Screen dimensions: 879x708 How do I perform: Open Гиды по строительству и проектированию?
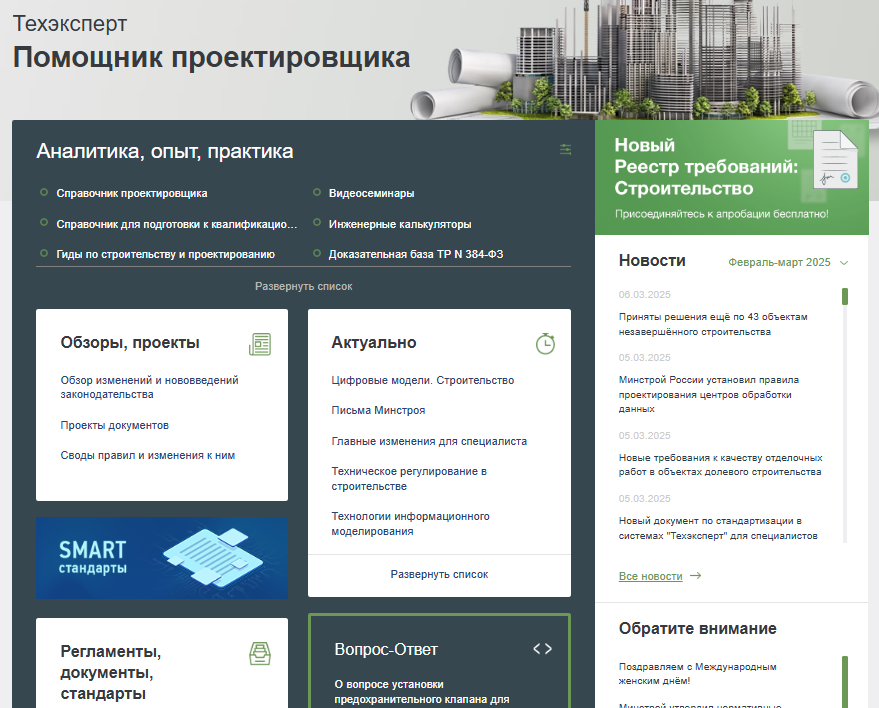tap(165, 254)
